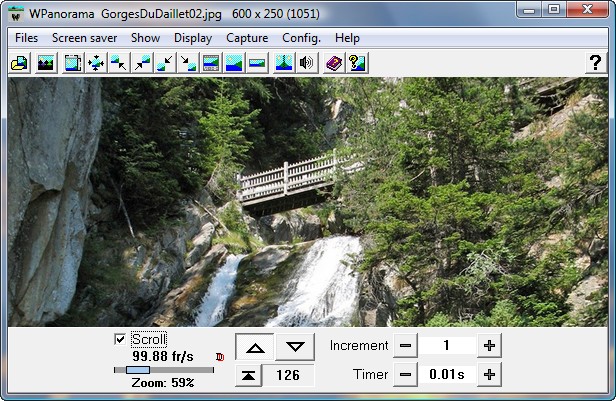Open the Screen saver menu
This screenshot has height=401, width=616.
click(x=84, y=38)
